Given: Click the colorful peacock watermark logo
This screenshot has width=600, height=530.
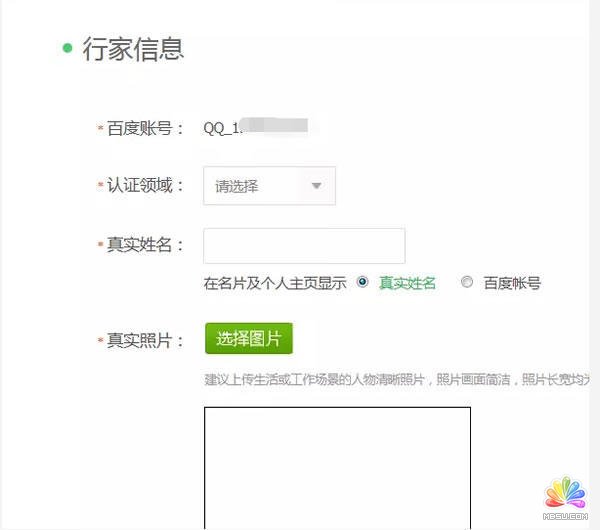Looking at the screenshot, I should [565, 493].
